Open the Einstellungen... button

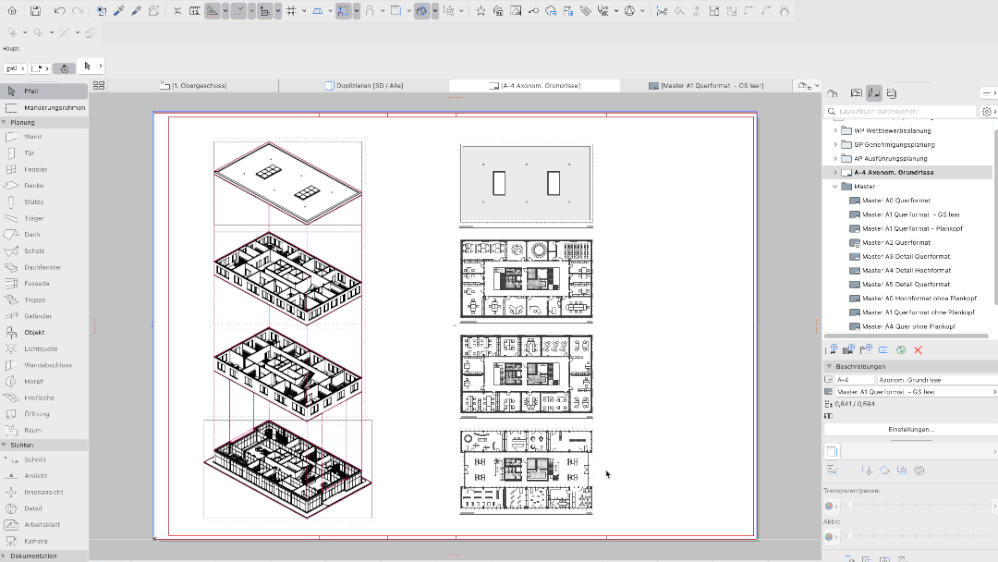[x=911, y=430]
